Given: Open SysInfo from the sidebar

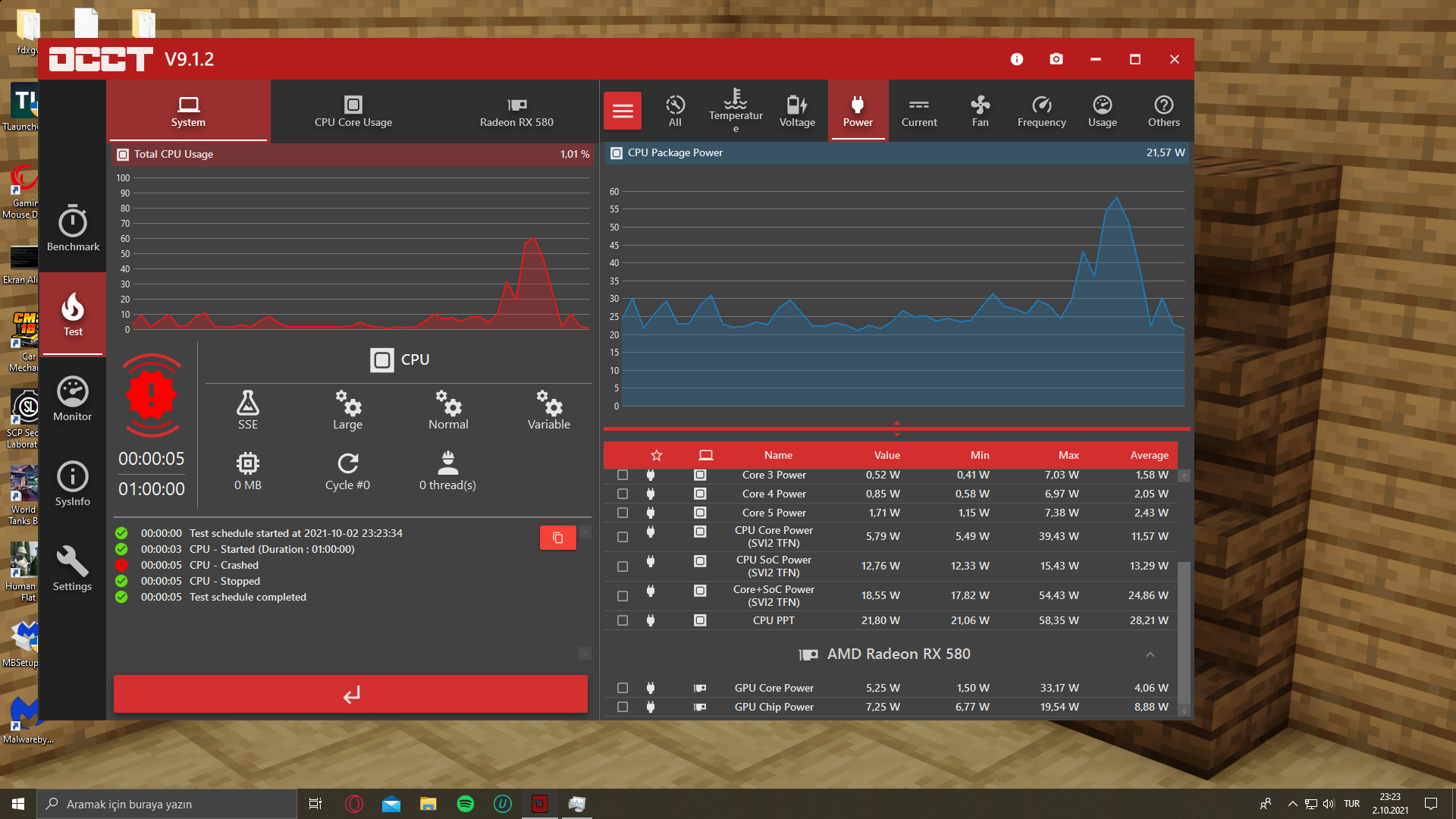Looking at the screenshot, I should coord(73,484).
